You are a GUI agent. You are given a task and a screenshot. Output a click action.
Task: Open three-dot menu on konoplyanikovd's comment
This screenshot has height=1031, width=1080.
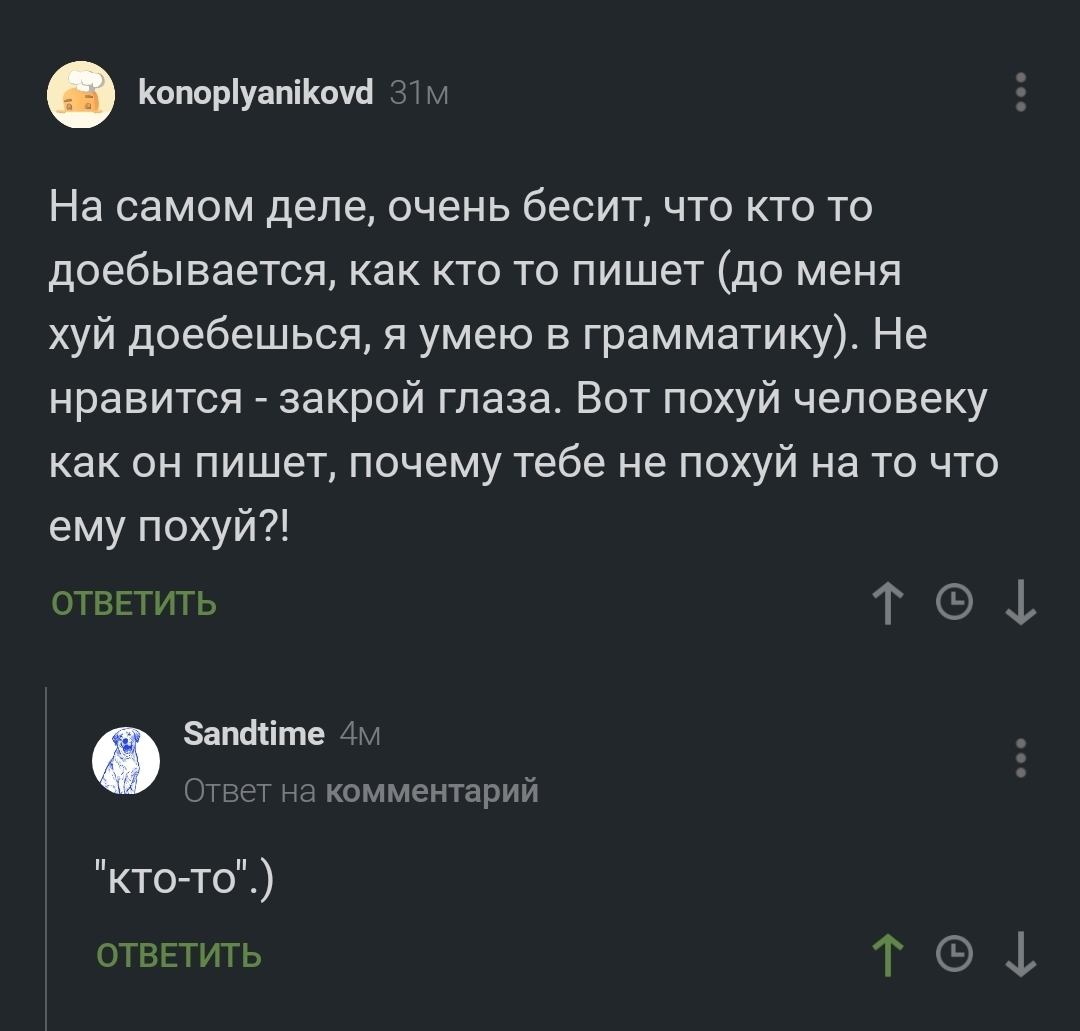point(1020,93)
